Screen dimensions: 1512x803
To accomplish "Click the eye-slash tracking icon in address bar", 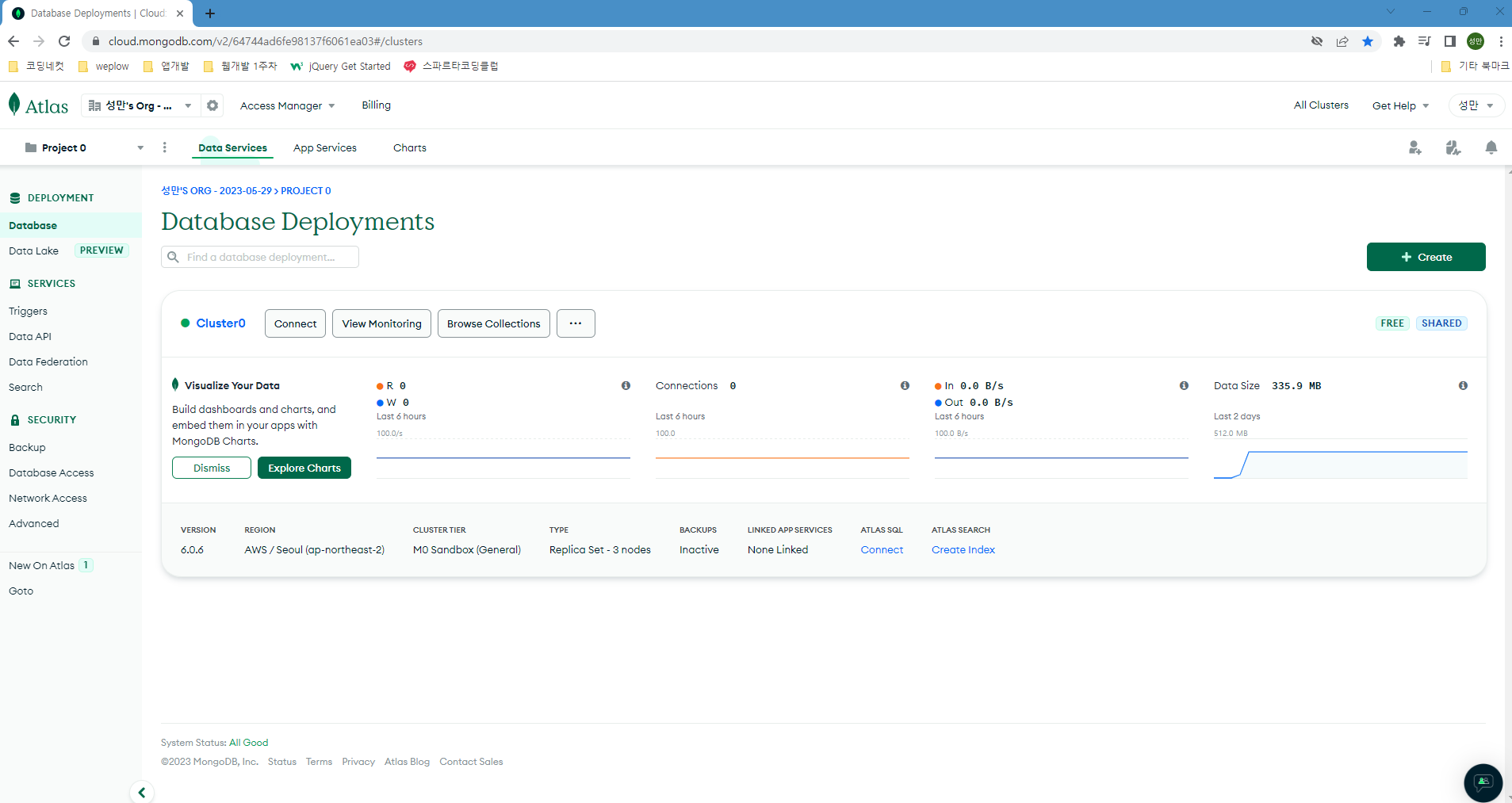I will (x=1317, y=41).
